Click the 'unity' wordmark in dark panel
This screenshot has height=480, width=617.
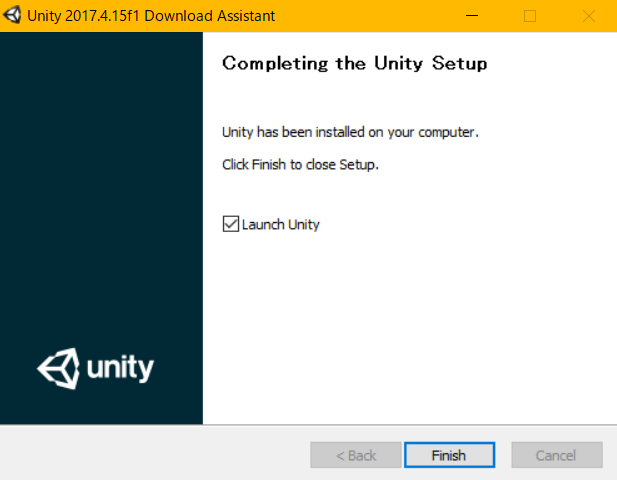[x=120, y=368]
